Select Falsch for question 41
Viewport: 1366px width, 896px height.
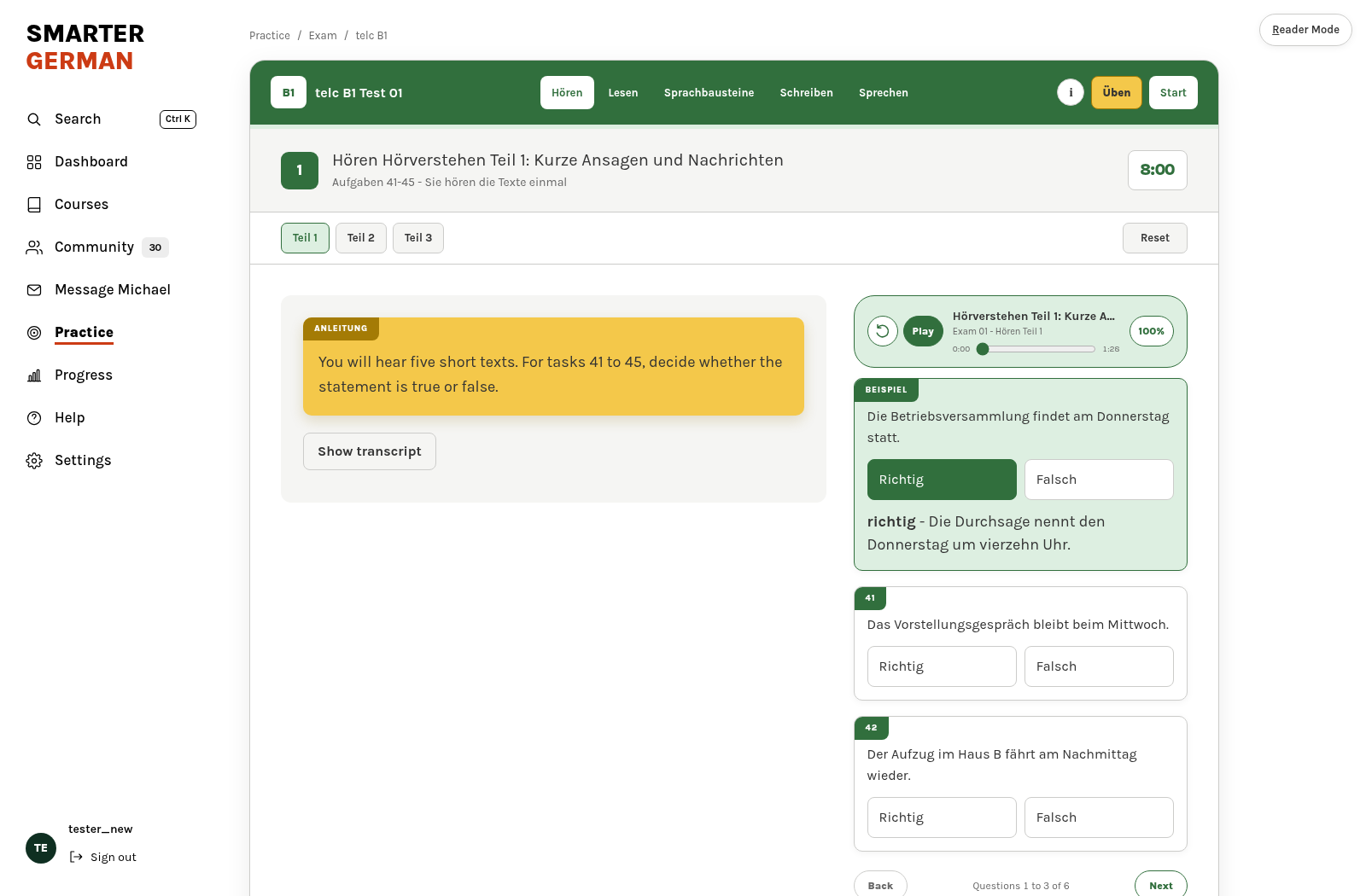coord(1099,666)
